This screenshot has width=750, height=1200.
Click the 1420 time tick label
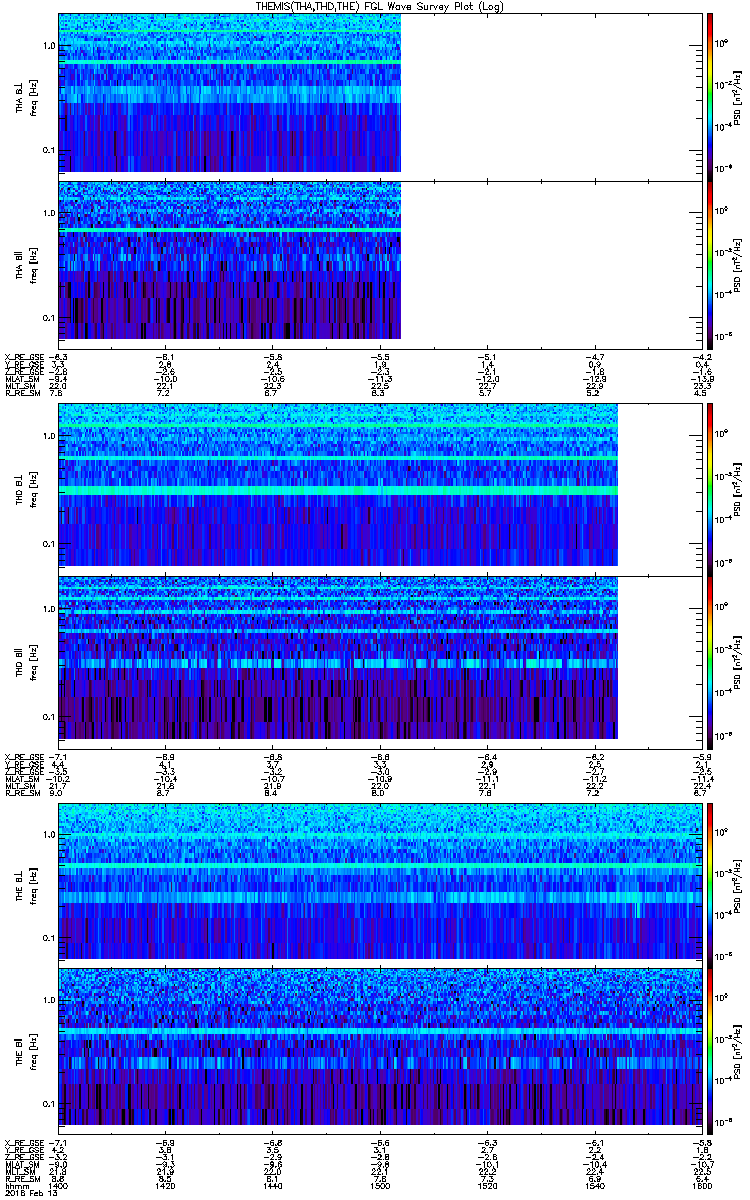coord(165,1184)
